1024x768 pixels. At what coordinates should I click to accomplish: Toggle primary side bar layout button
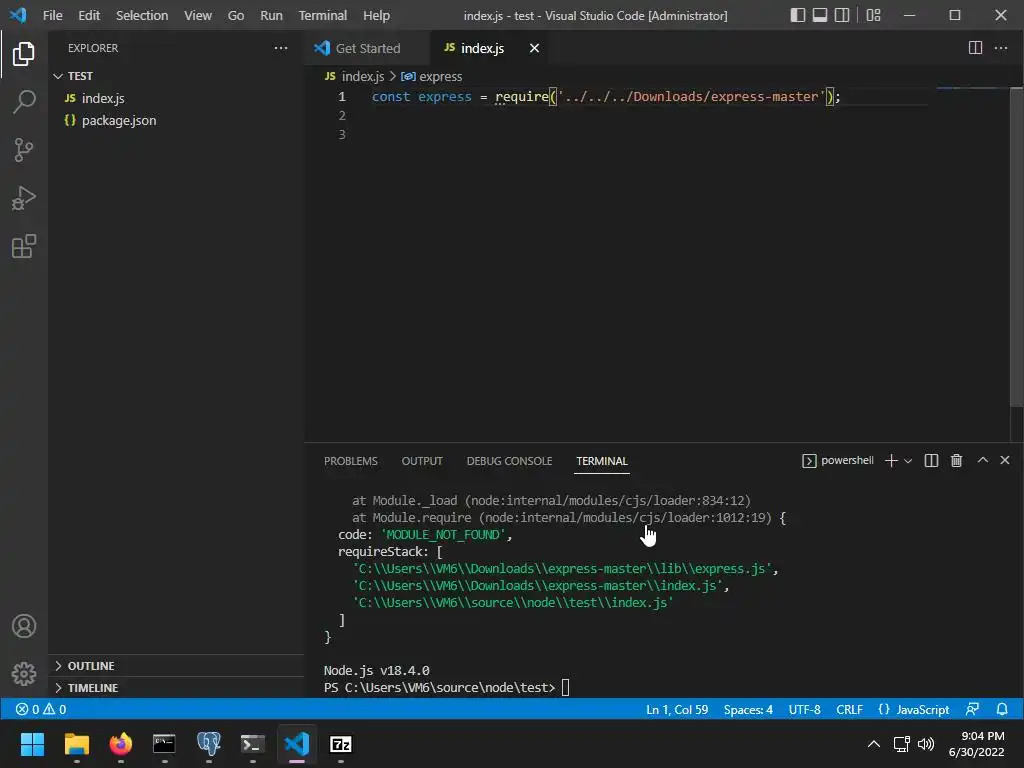(x=797, y=15)
